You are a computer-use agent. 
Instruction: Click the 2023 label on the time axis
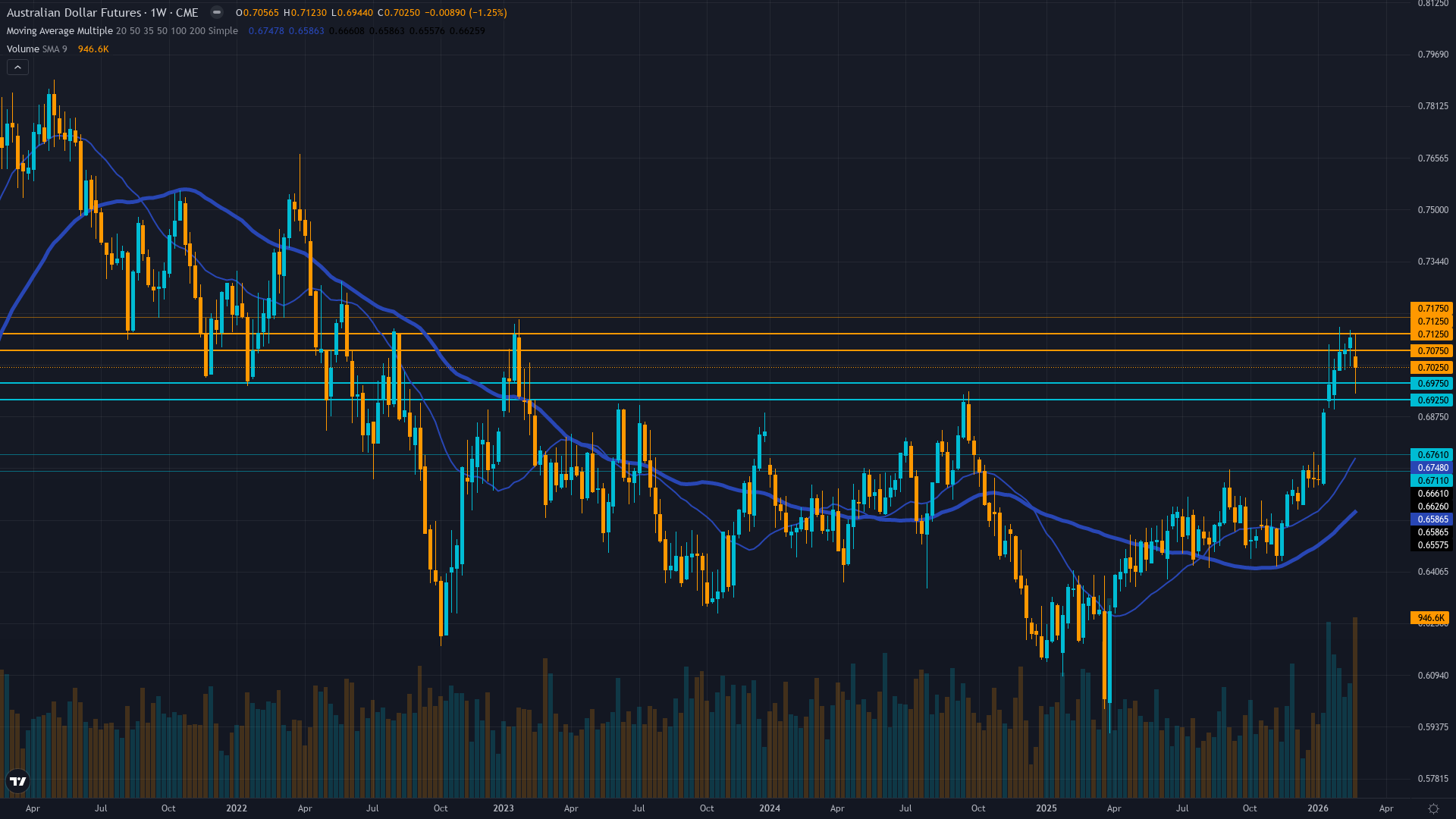point(504,808)
